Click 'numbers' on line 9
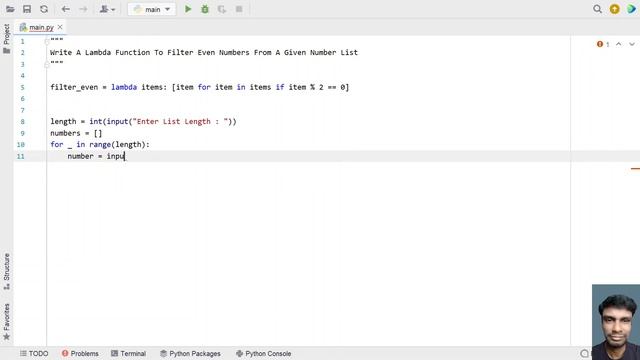Screen dimensions: 640x360 [x=65, y=133]
